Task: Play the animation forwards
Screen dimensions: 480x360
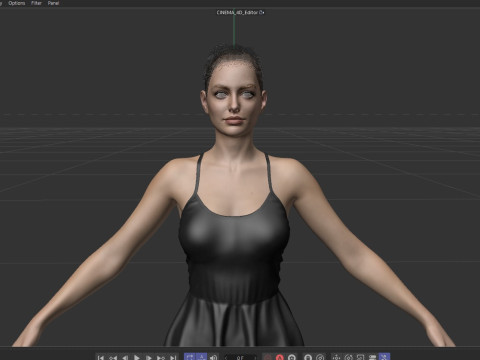Action: coord(137,358)
